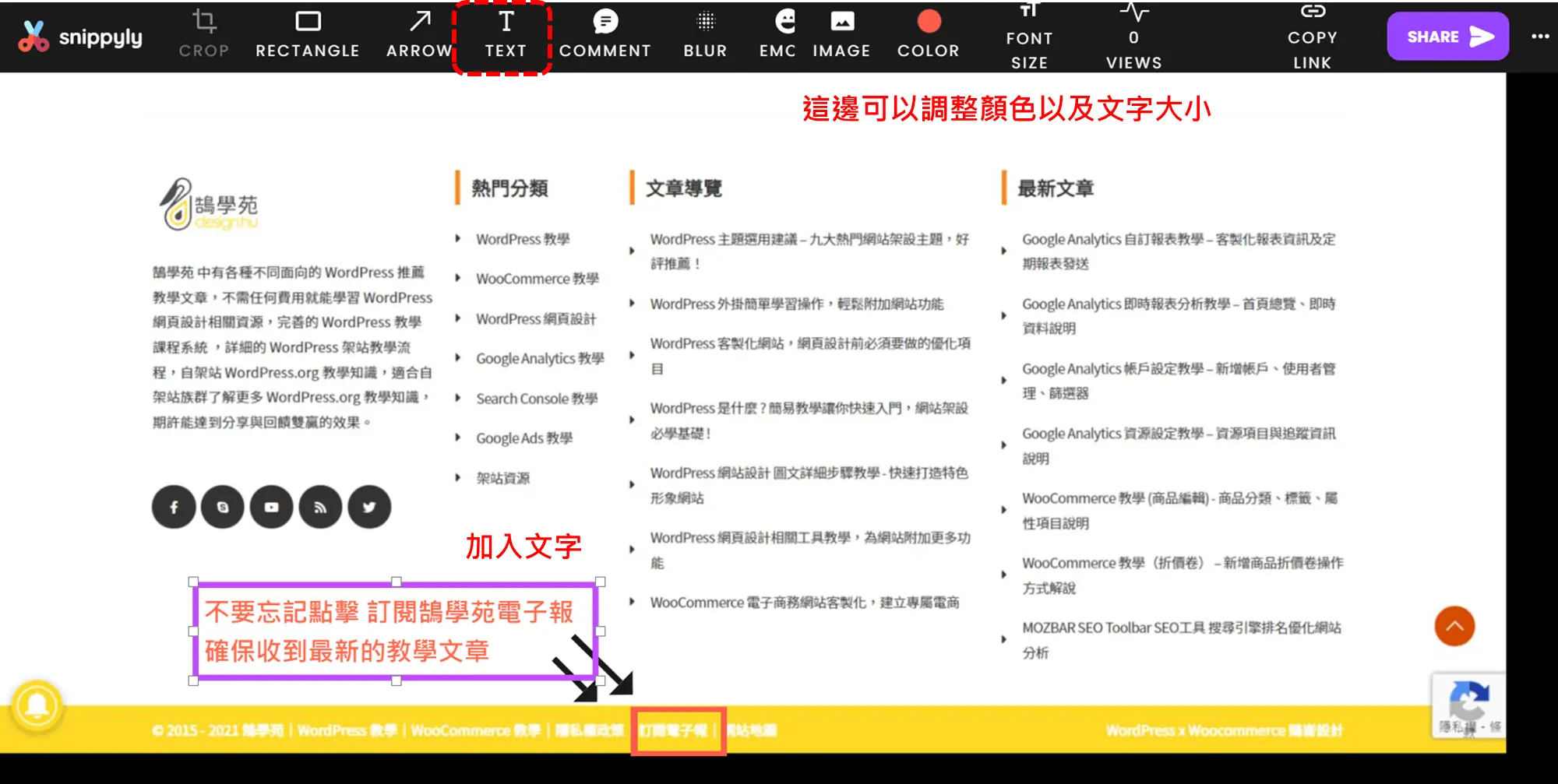Click the purple Share button
This screenshot has width=1558, height=784.
1447,37
